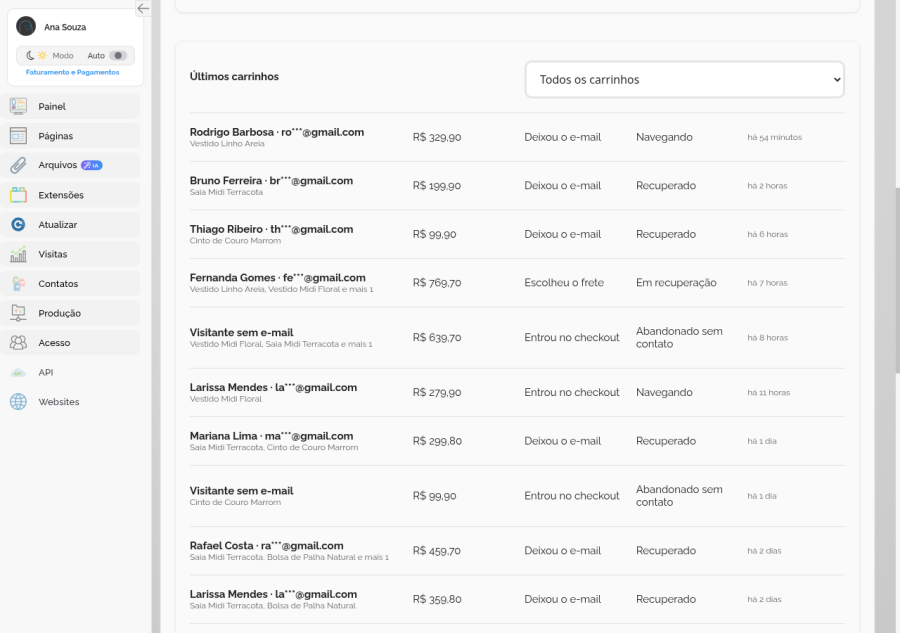Screen dimensions: 900x633
Task: Collapse sidebar with the back arrow
Action: [x=143, y=8]
